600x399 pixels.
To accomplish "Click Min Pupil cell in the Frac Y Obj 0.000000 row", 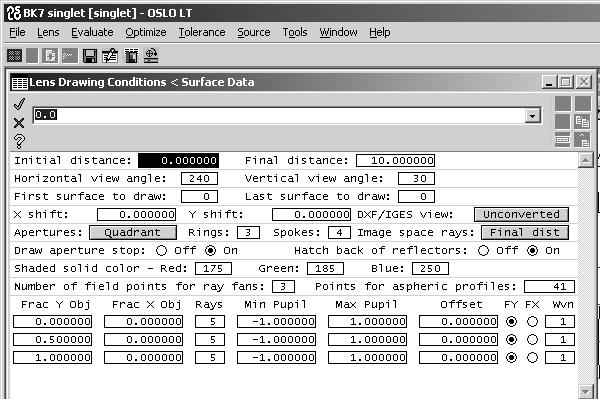I will (x=276, y=322).
